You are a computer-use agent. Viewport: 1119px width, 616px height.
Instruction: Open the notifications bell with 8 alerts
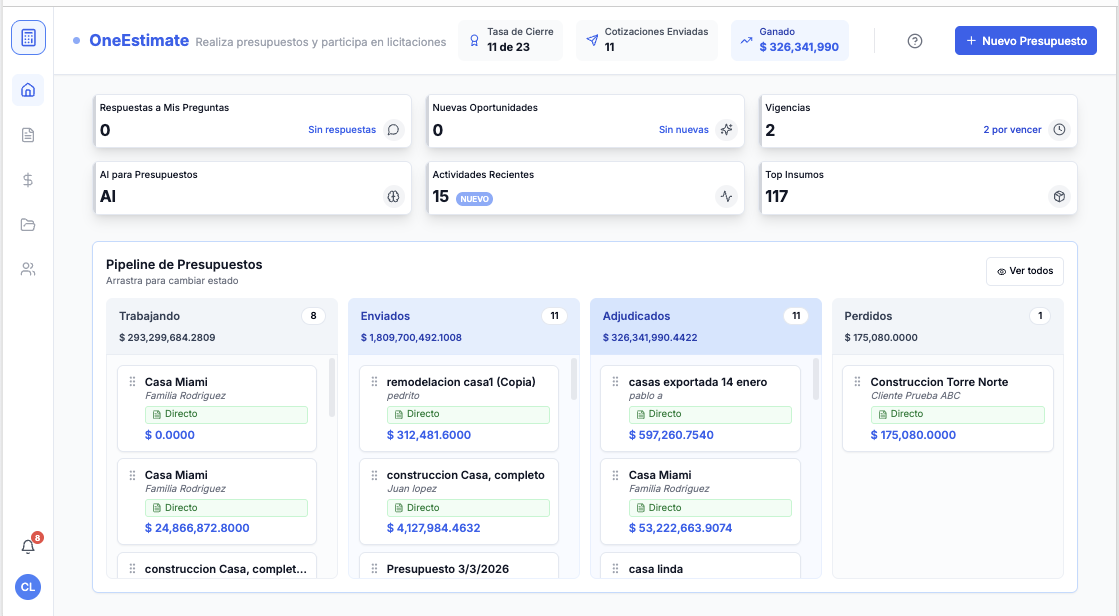click(28, 545)
